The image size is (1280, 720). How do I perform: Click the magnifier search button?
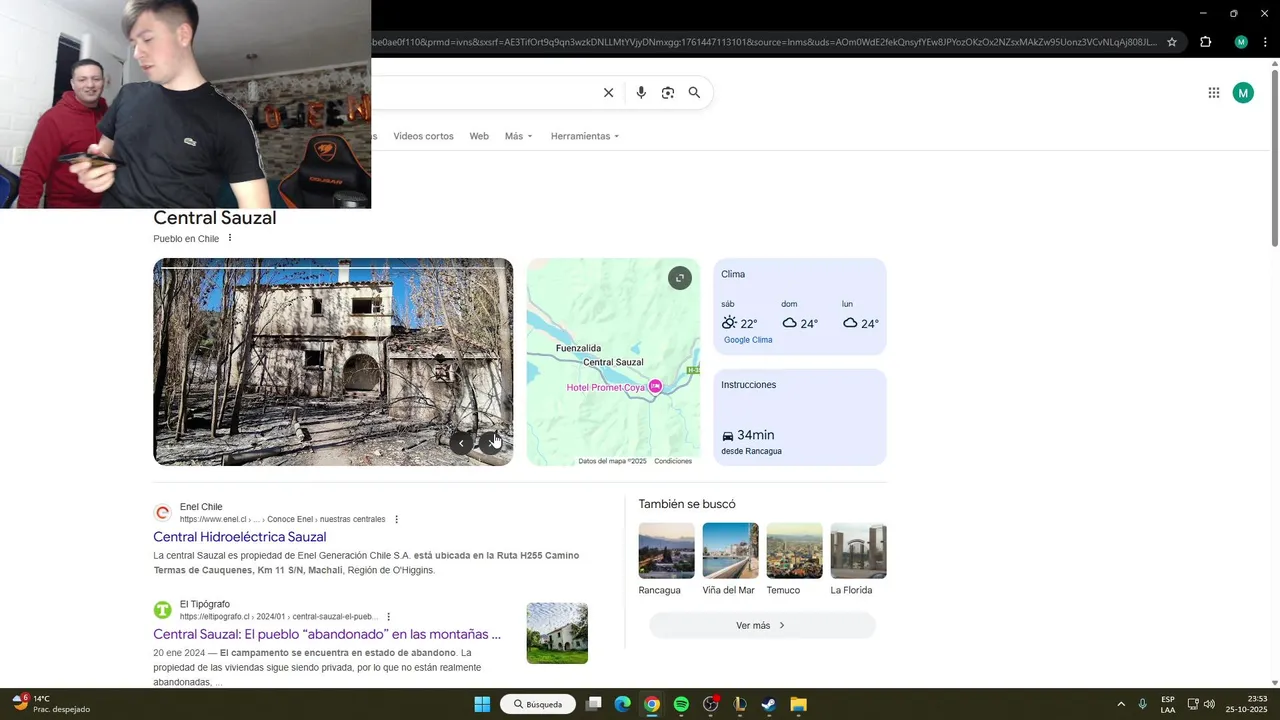pos(694,93)
